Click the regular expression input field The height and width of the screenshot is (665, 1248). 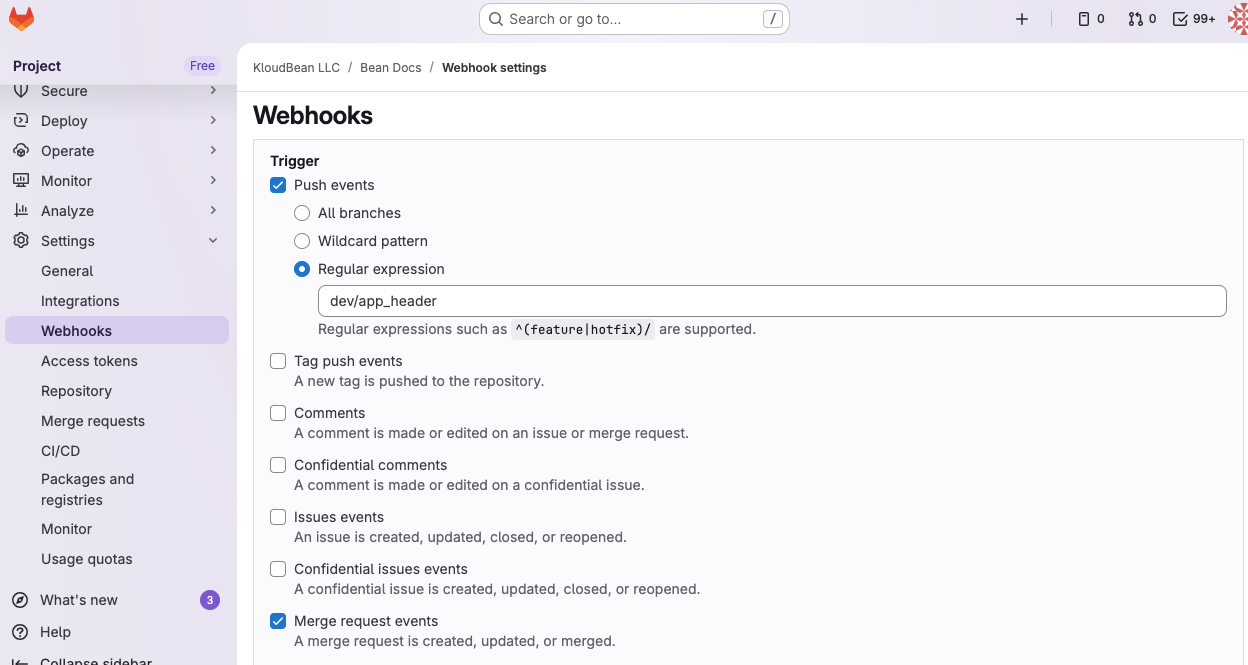[772, 300]
